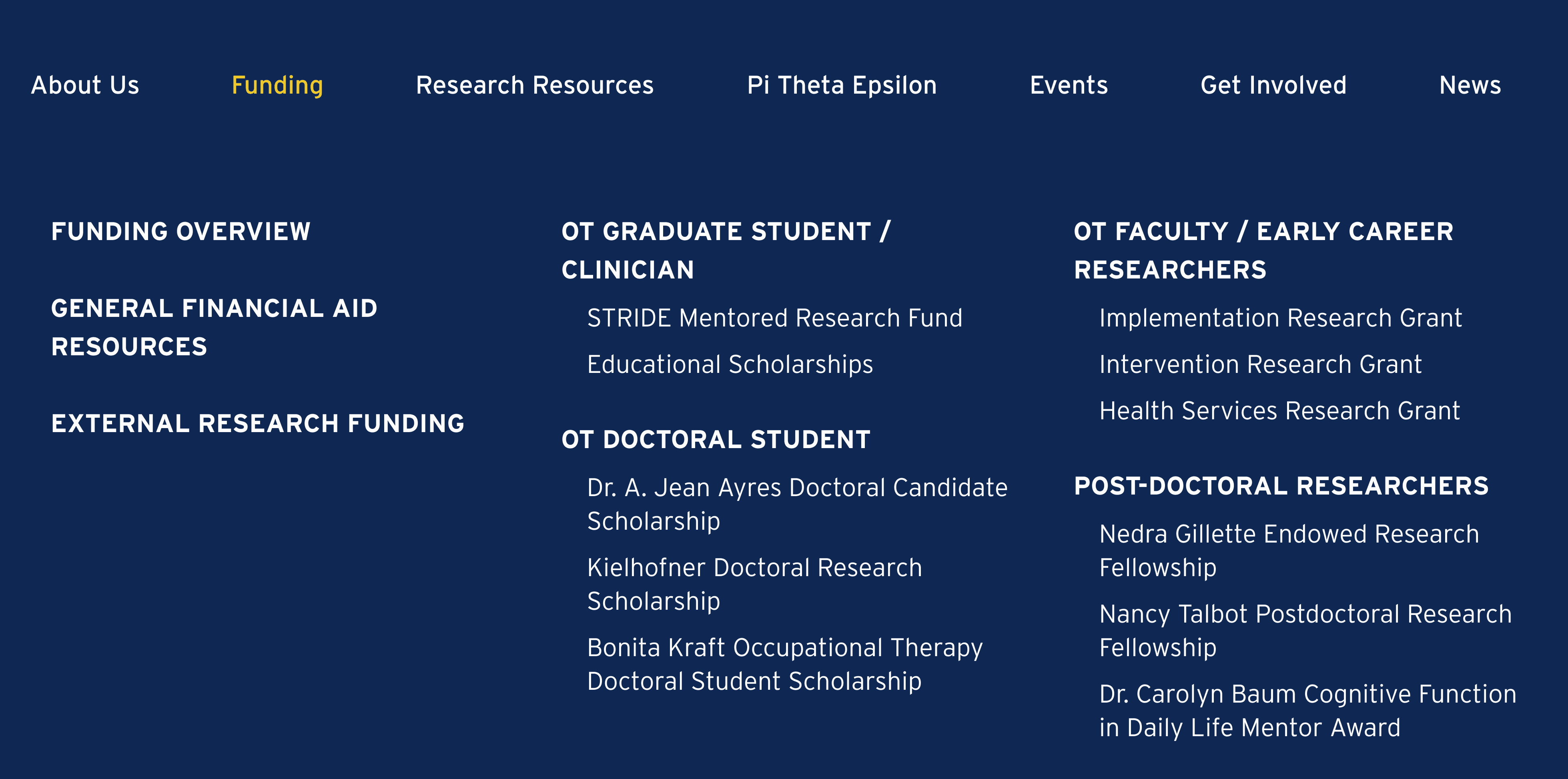1568x779 pixels.
Task: Open the About Us menu
Action: [x=85, y=85]
